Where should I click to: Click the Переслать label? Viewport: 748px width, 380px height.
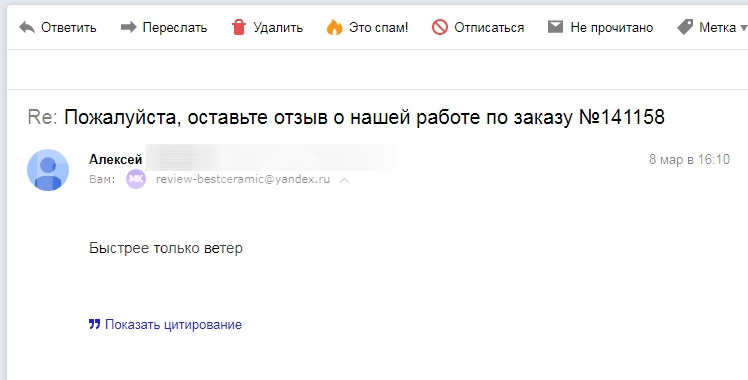(x=175, y=28)
